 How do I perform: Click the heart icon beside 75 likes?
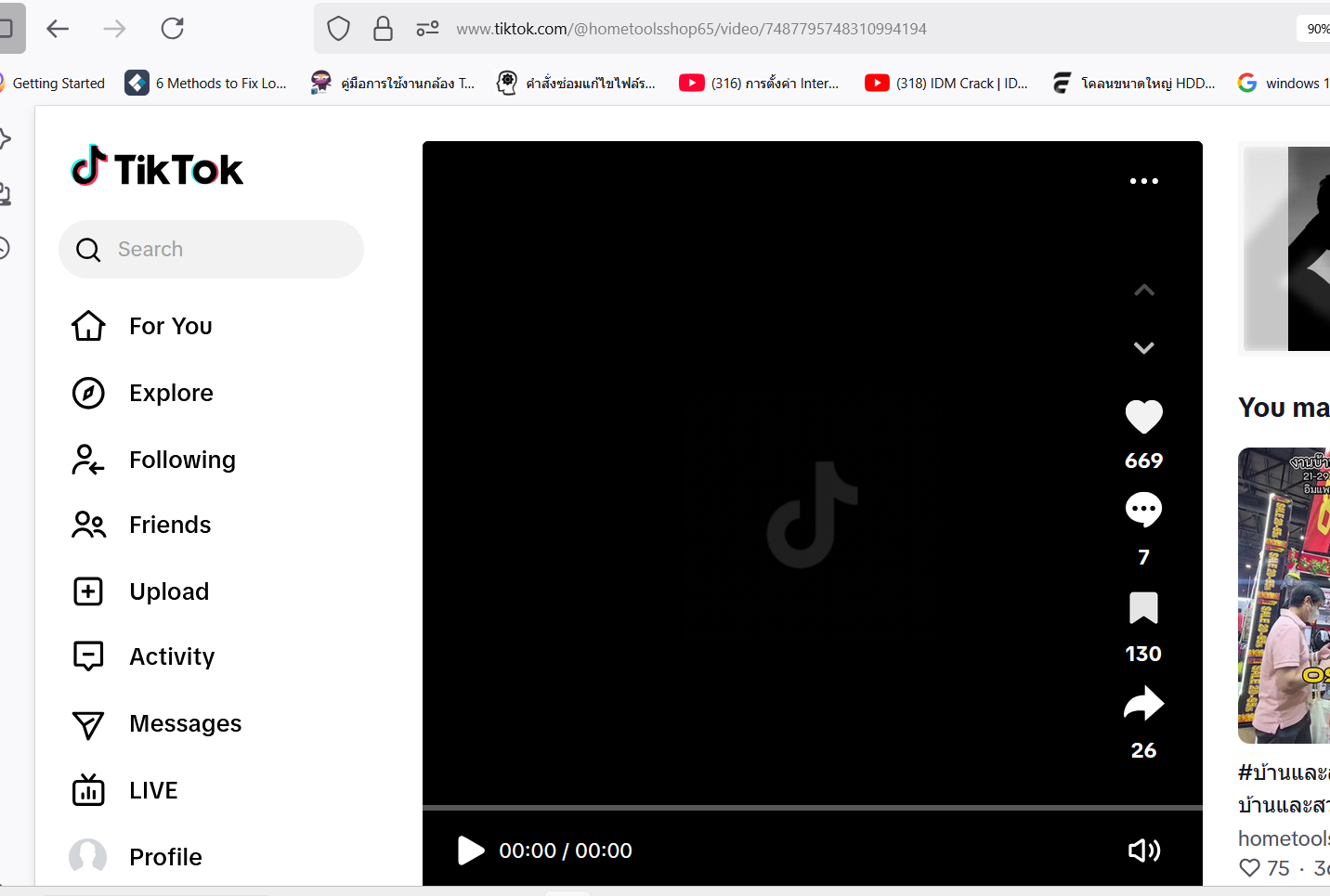(1250, 868)
